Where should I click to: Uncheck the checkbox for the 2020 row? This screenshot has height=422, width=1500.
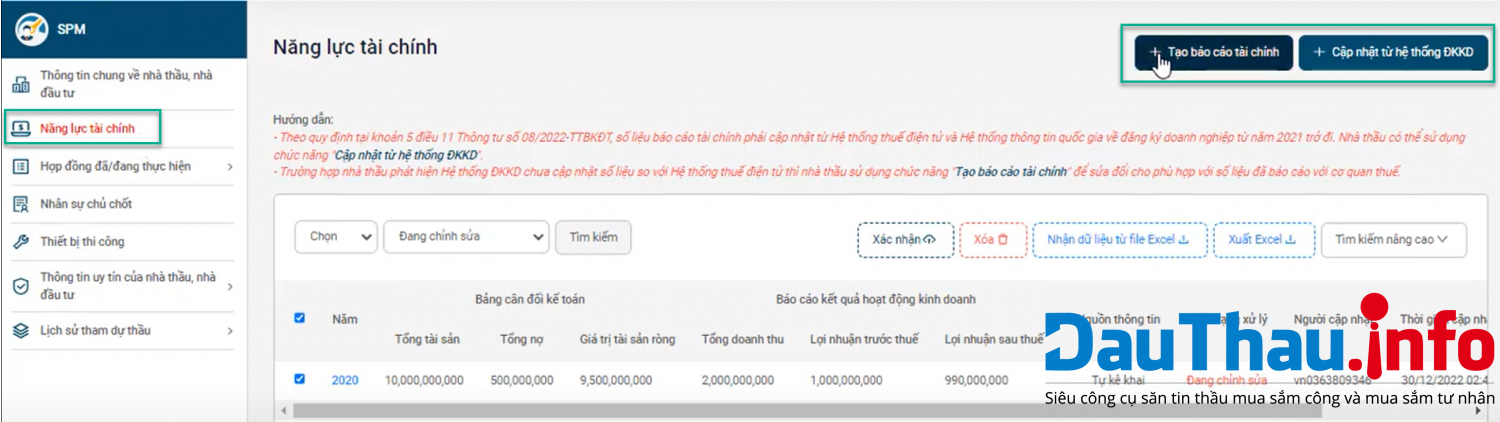300,379
